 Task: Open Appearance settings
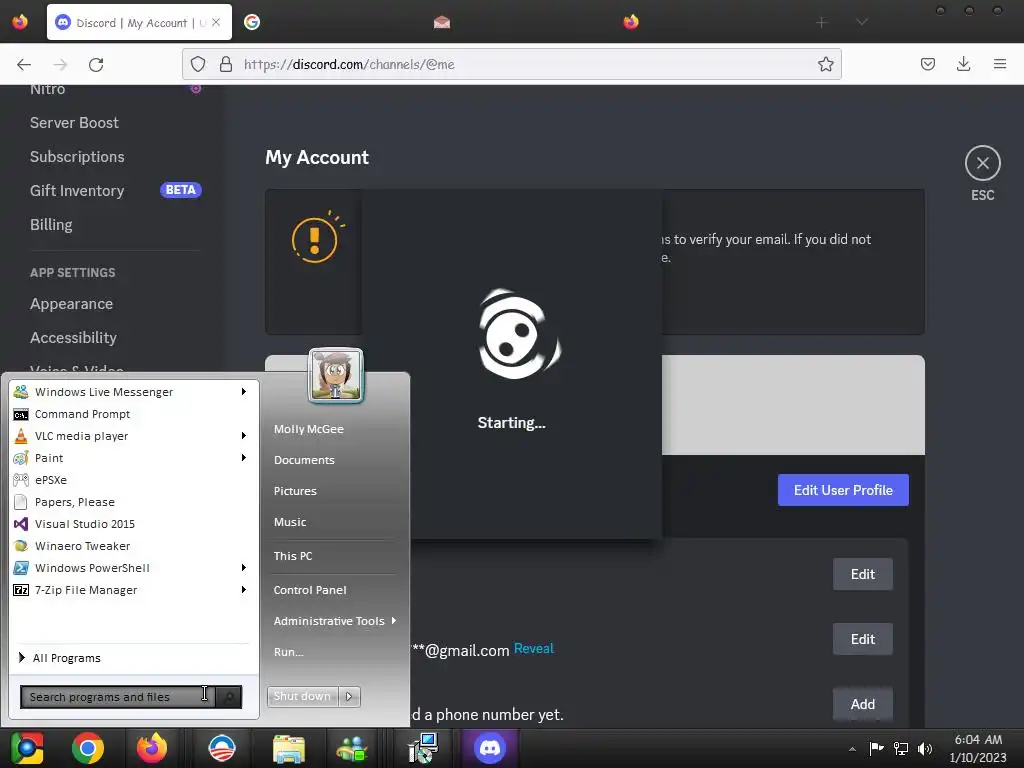[71, 304]
